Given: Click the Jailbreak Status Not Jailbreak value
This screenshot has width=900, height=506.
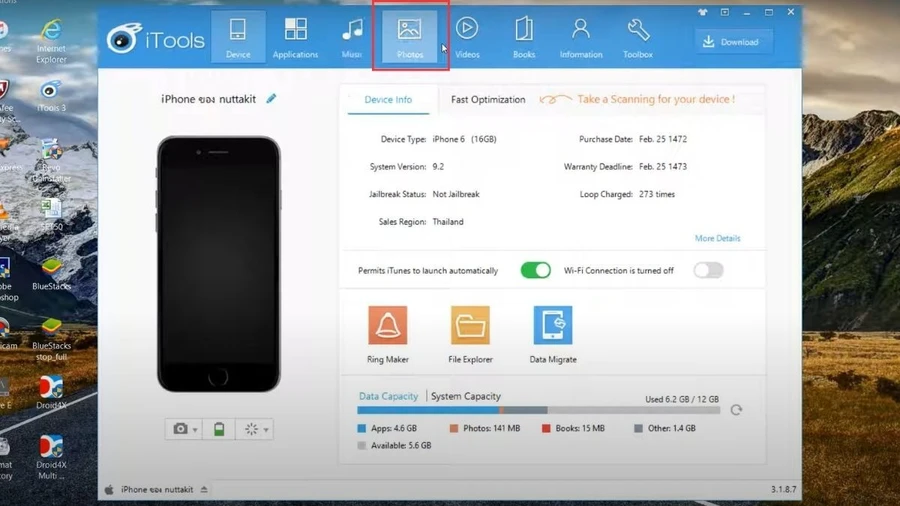Looking at the screenshot, I should click(456, 194).
